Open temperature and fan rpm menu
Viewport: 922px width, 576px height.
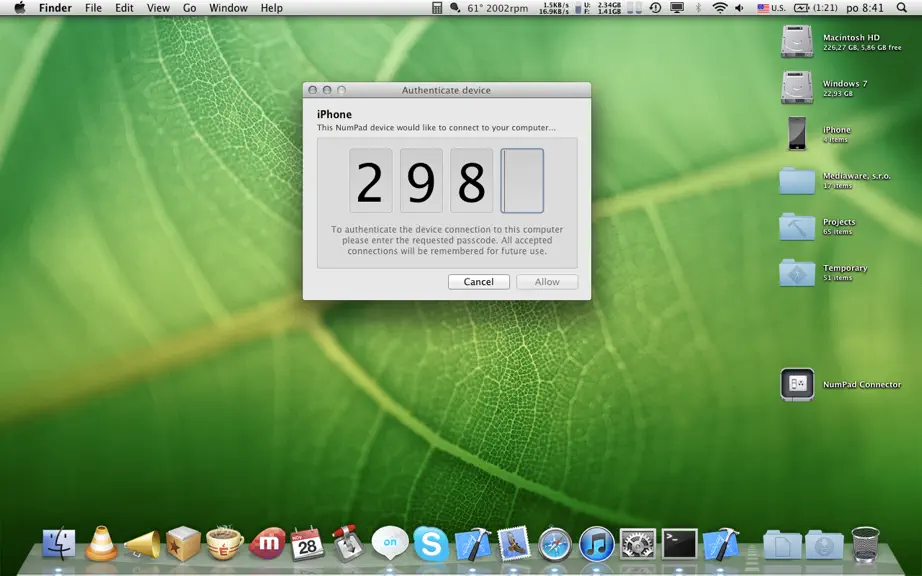(497, 8)
